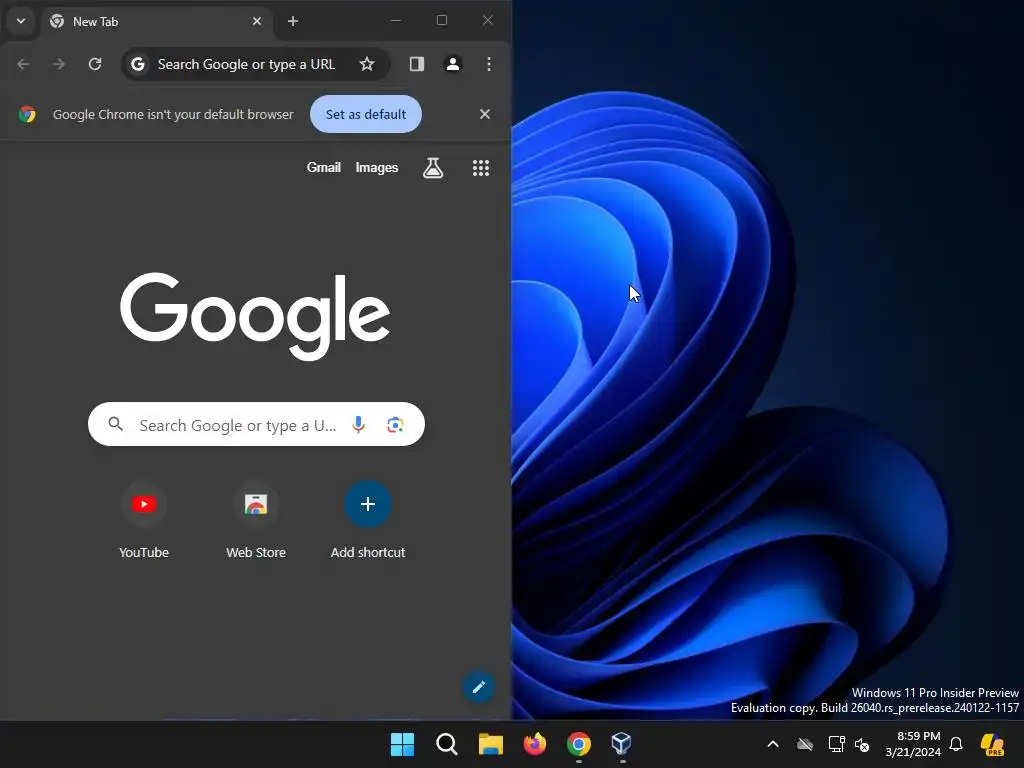Open clock showing 8:59 PM
The image size is (1024, 768).
(x=913, y=744)
